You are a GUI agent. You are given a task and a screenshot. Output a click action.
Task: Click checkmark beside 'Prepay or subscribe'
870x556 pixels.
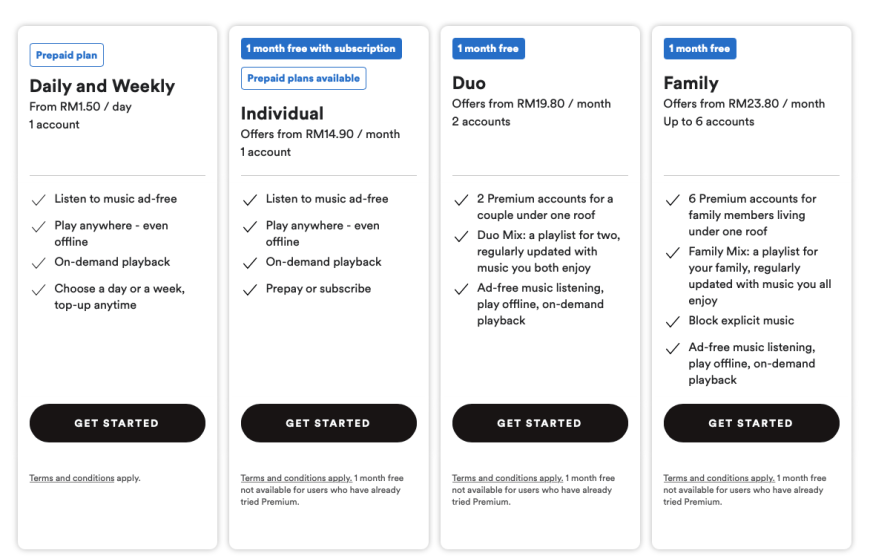click(250, 289)
